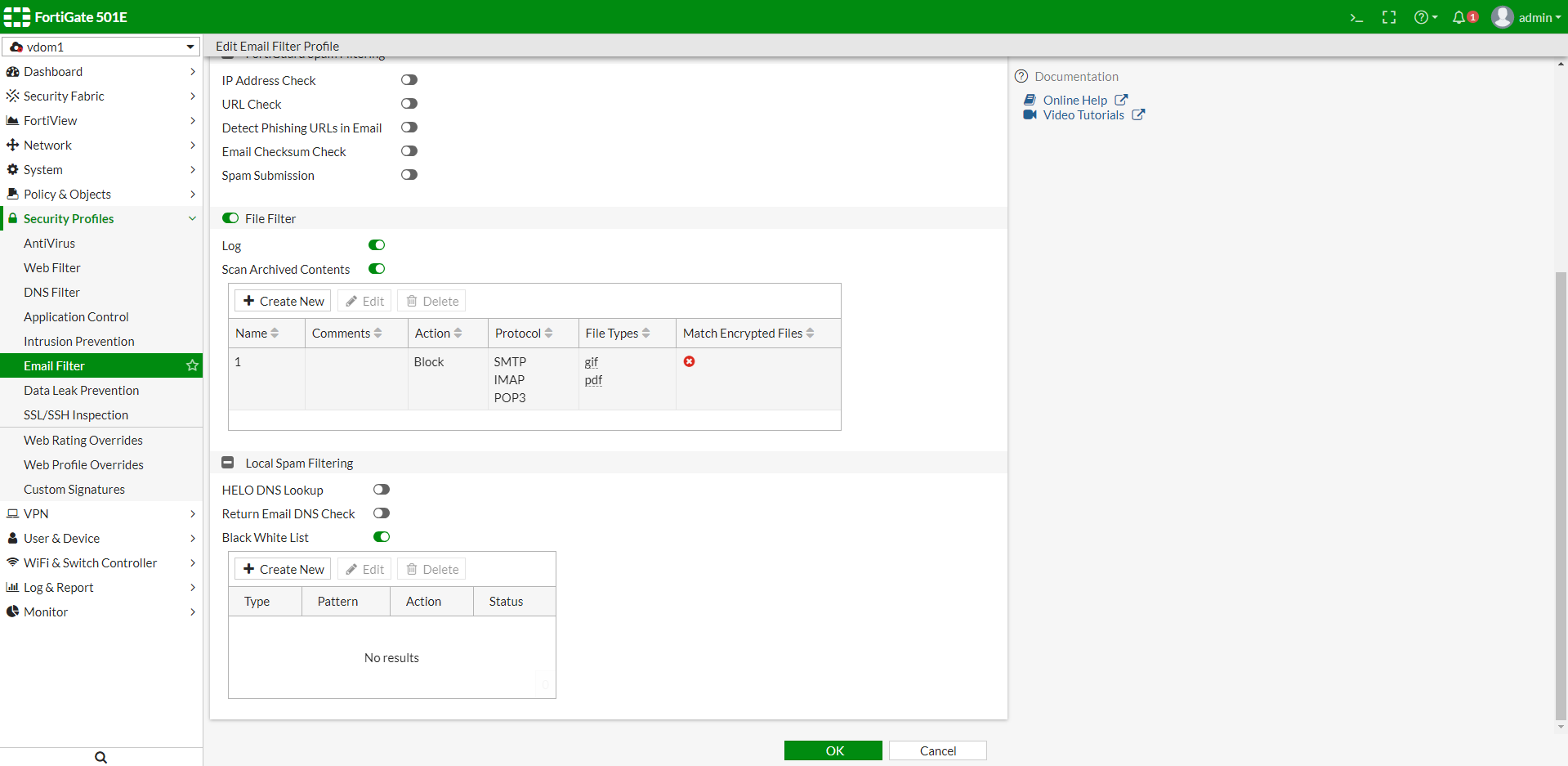The width and height of the screenshot is (1568, 766).
Task: Click the help question-mark icon
Action: [x=1423, y=16]
